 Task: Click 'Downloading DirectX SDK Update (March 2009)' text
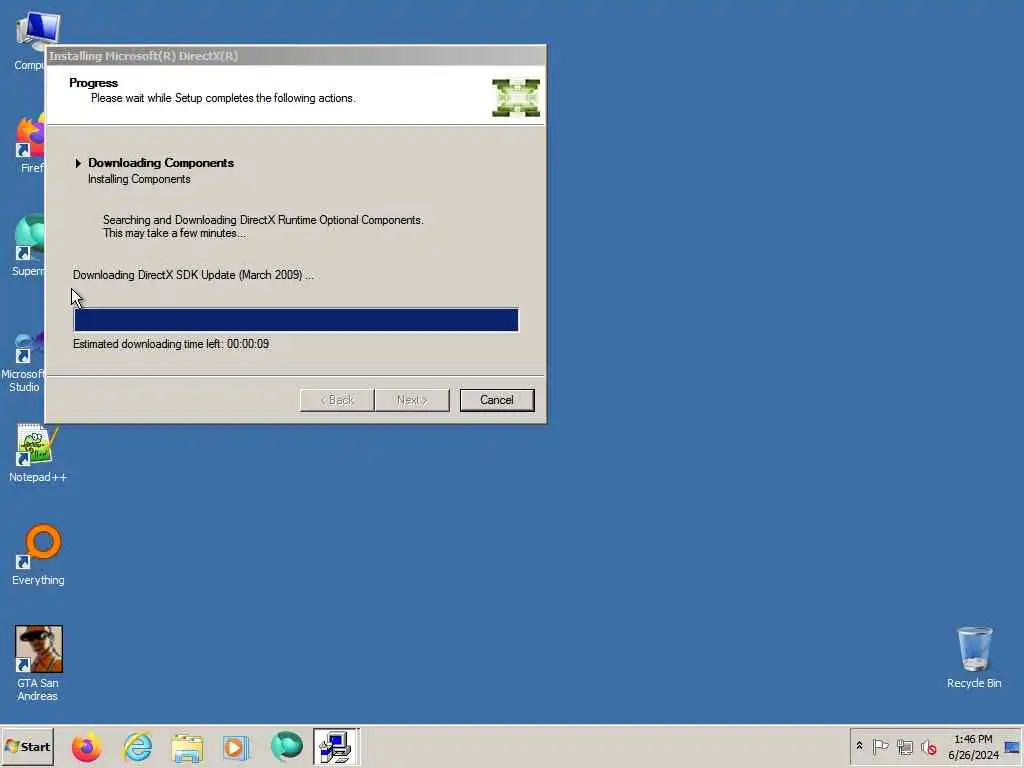pyautogui.click(x=193, y=275)
